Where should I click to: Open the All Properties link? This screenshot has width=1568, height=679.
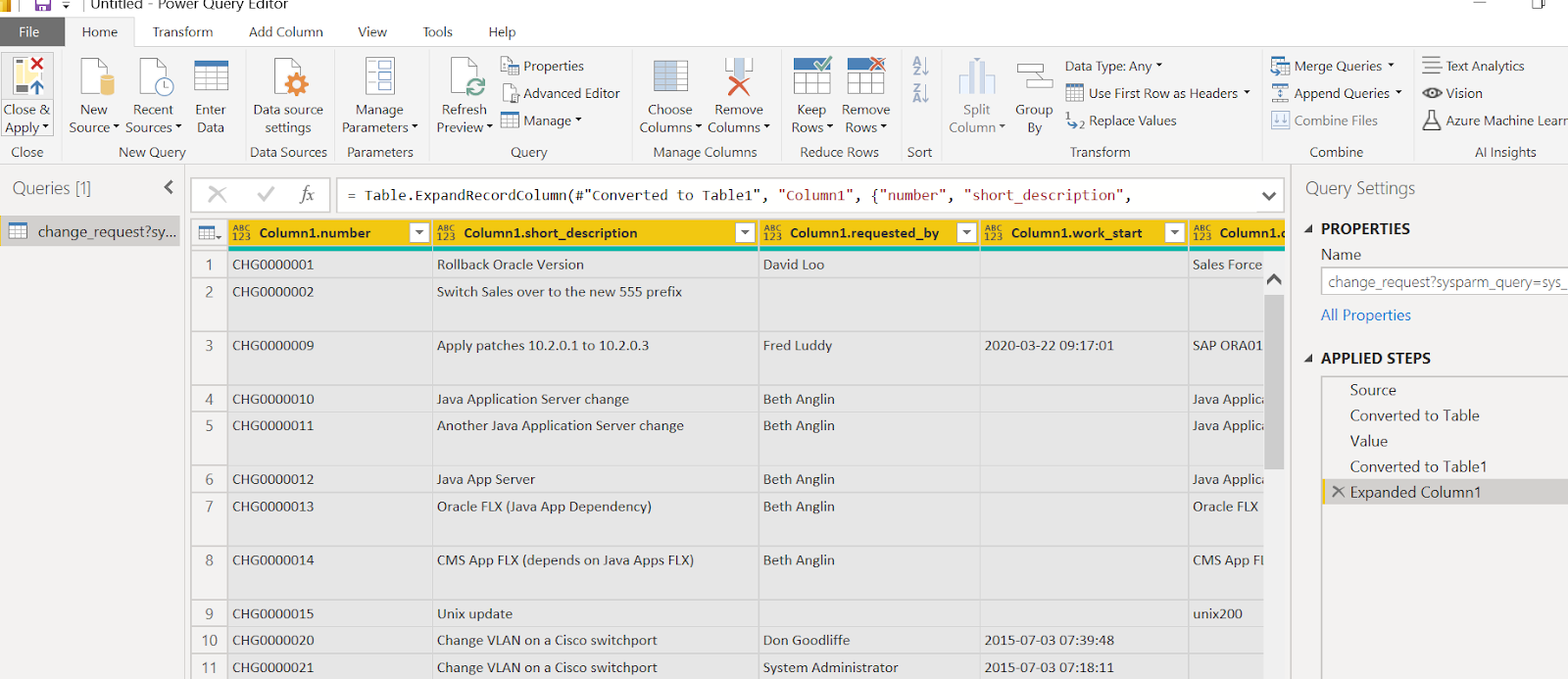click(1365, 315)
